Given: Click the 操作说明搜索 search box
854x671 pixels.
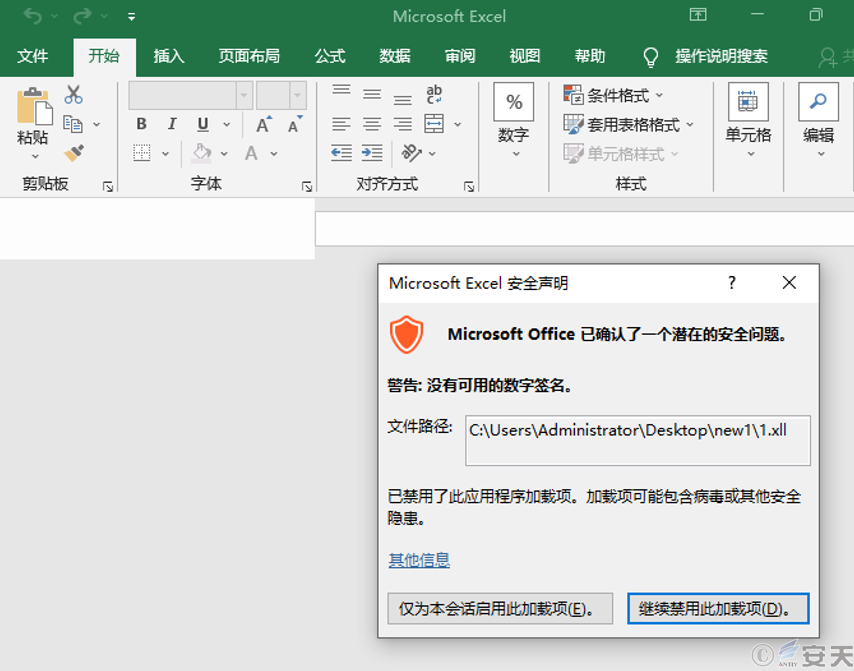Looking at the screenshot, I should [722, 56].
